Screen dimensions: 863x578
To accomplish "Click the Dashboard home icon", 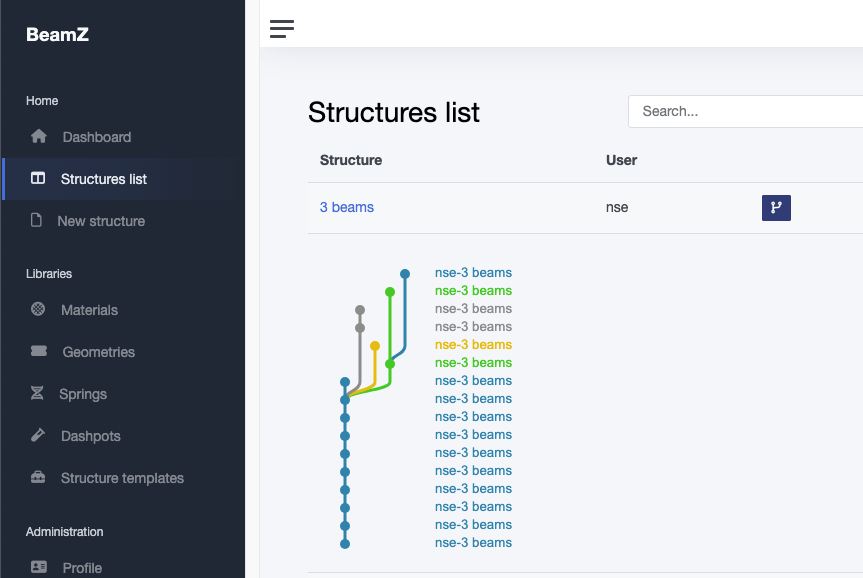I will [x=37, y=137].
